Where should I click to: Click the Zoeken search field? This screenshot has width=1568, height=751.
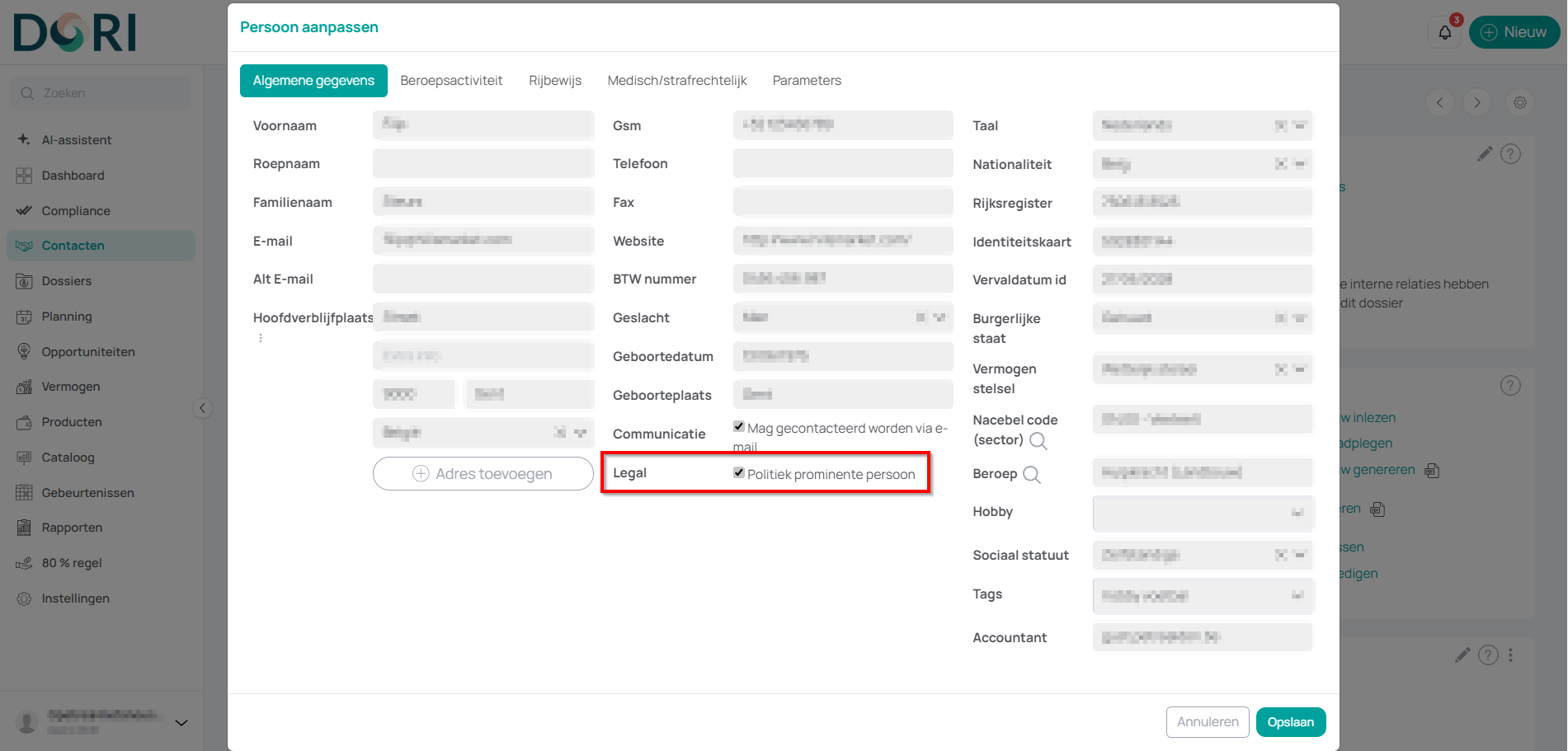101,93
